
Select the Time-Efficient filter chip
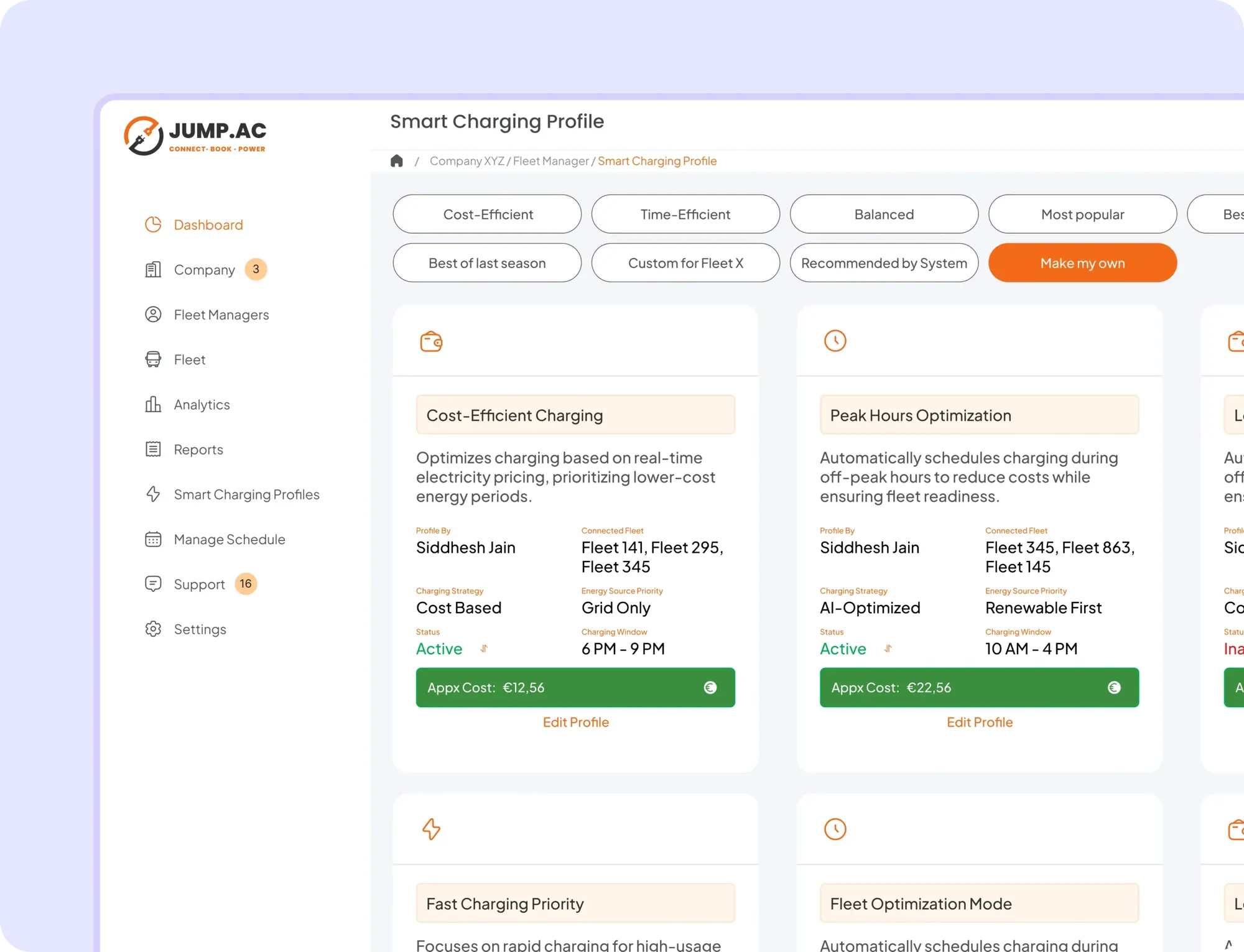pos(686,214)
